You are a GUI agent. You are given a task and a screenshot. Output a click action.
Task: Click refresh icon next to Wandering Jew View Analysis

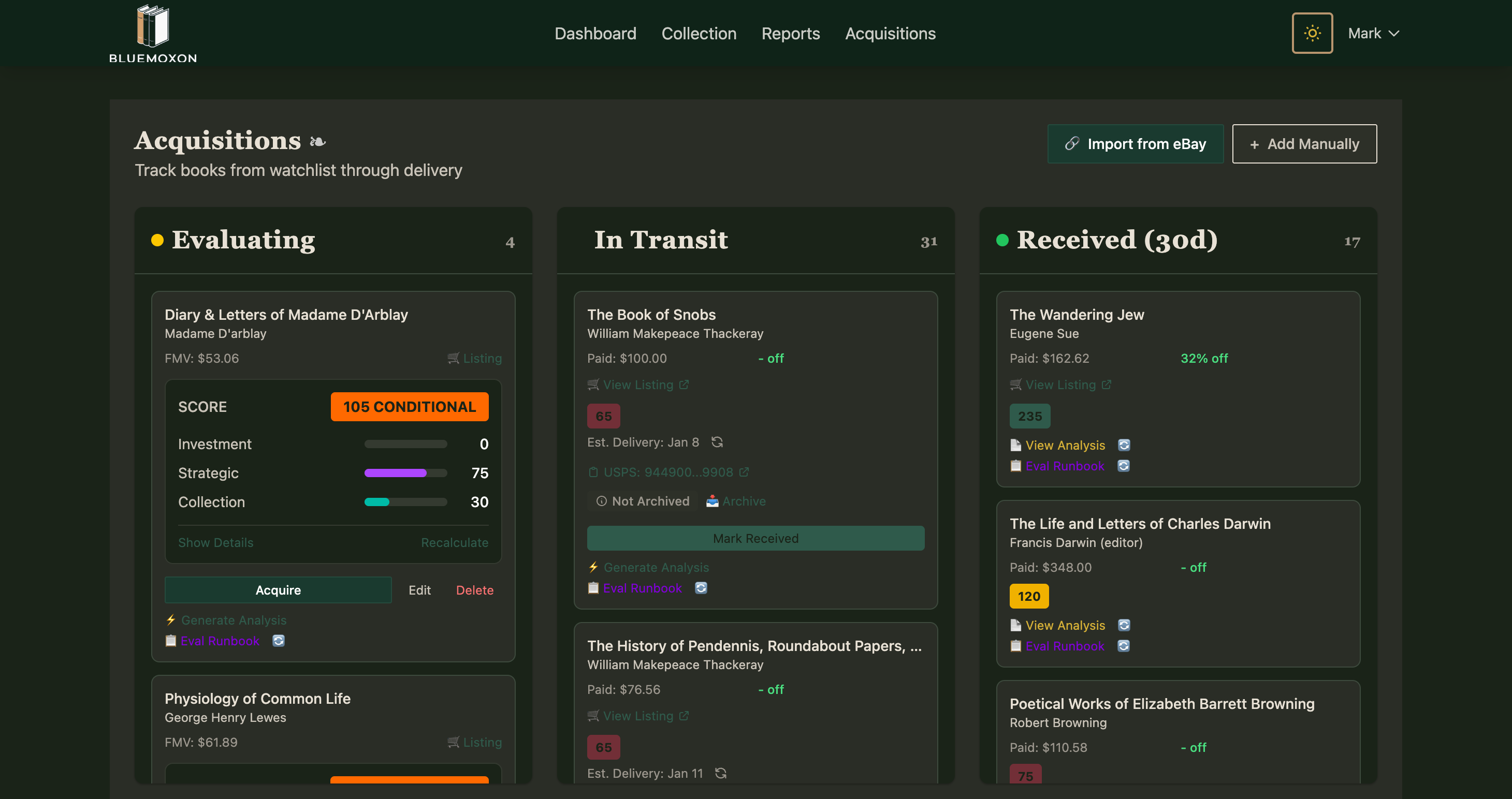[x=1124, y=445]
